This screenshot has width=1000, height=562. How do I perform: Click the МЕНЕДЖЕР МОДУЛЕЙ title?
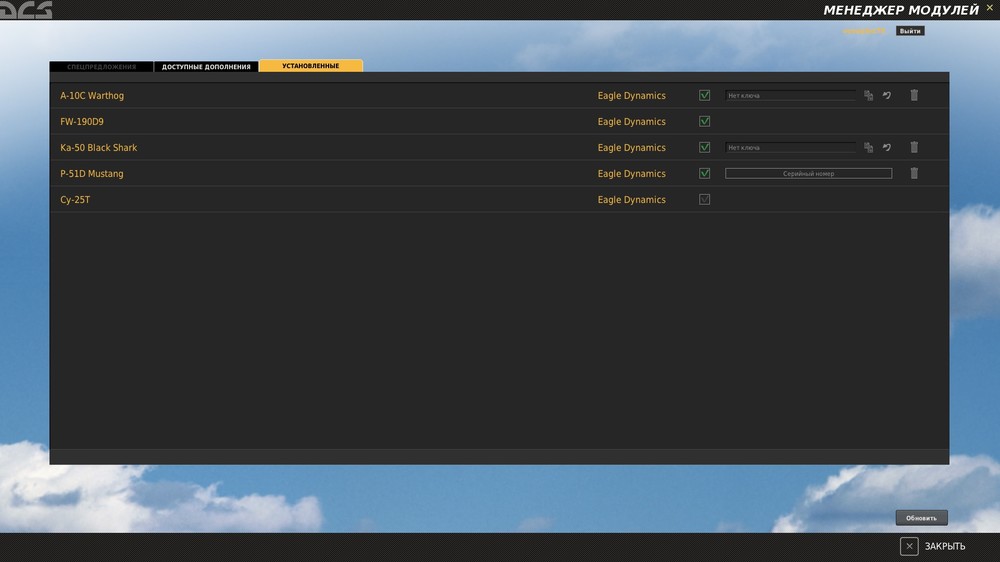(x=901, y=10)
